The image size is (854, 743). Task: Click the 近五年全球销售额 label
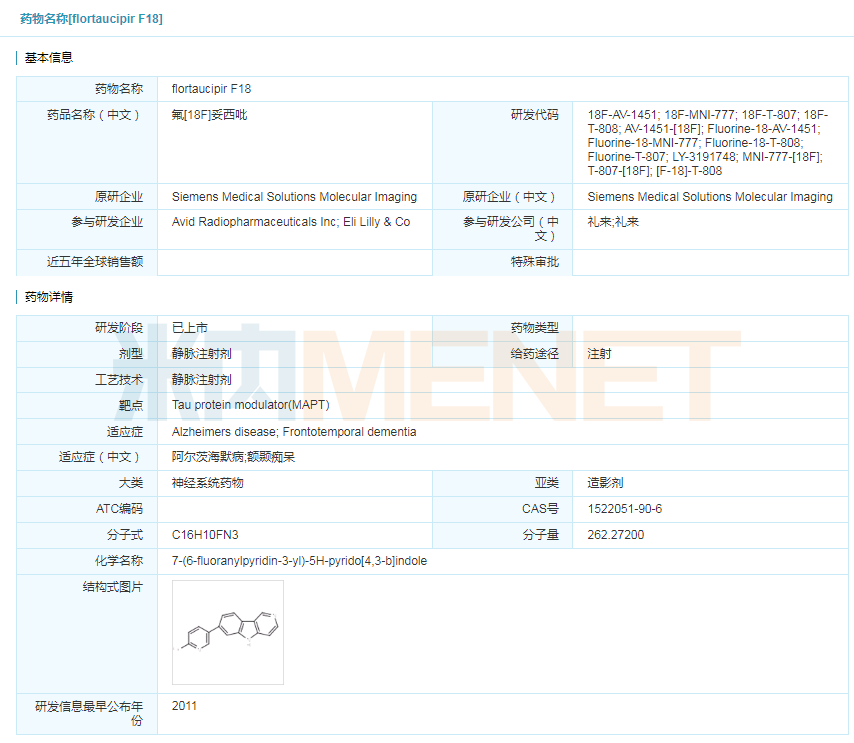pyautogui.click(x=95, y=262)
